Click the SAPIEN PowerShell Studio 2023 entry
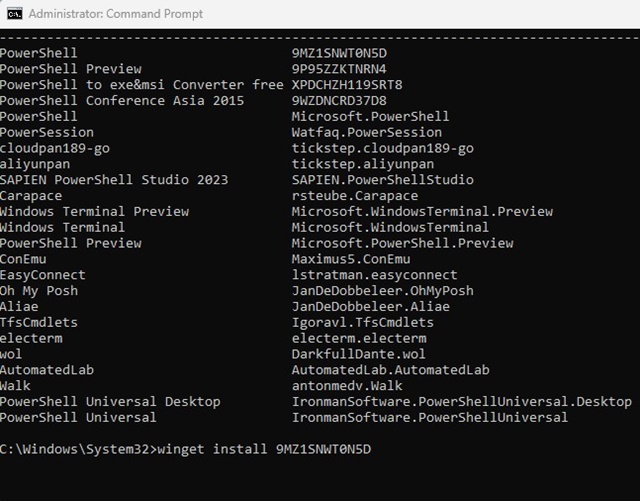This screenshot has width=640, height=501. coord(113,180)
